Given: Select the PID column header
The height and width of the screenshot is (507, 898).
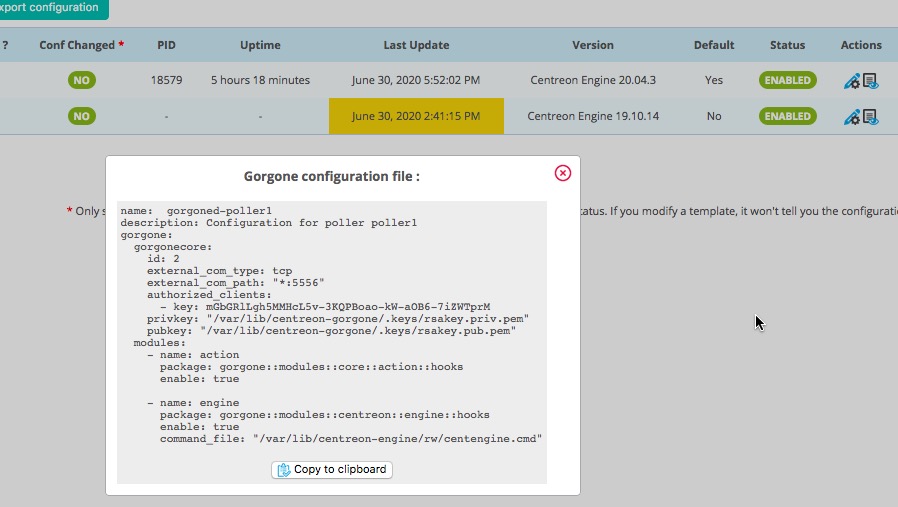Looking at the screenshot, I should tap(167, 45).
